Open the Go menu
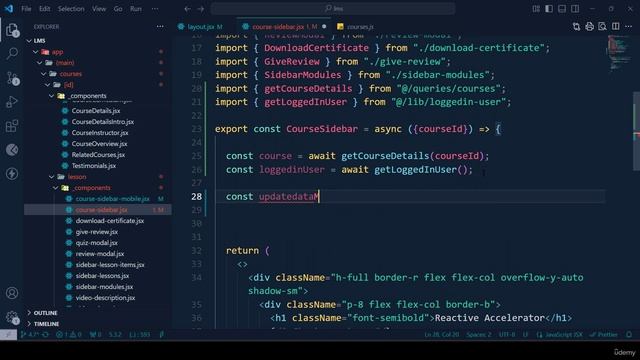The height and width of the screenshot is (360, 640). click(118, 9)
